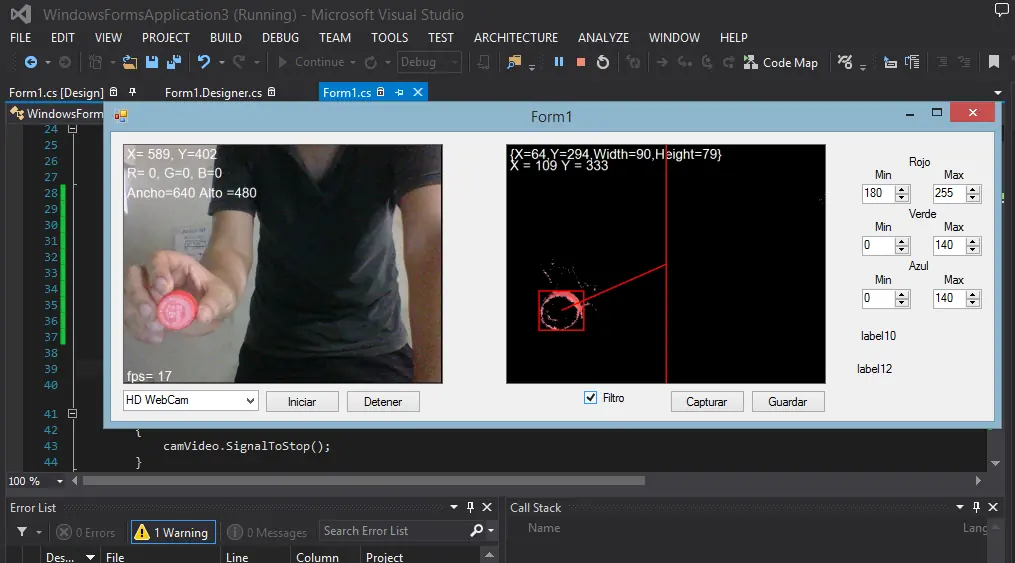Screen dimensions: 1015x563
Task: Click the Capturar button
Action: [707, 402]
